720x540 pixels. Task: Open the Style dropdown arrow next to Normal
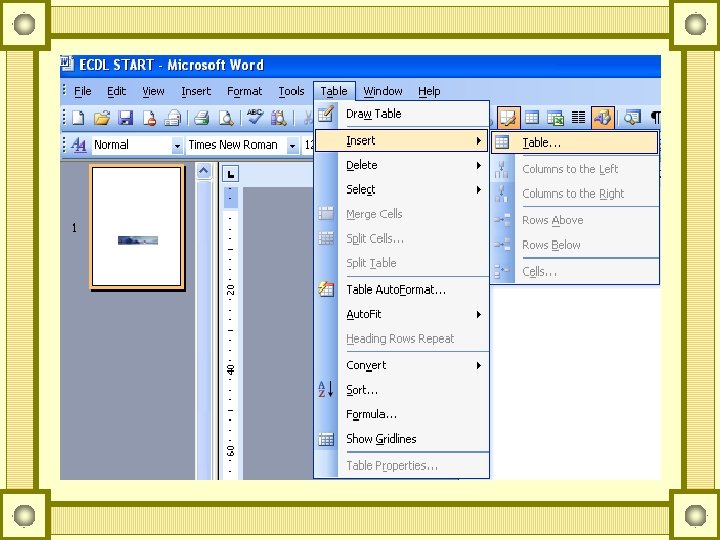(x=177, y=146)
